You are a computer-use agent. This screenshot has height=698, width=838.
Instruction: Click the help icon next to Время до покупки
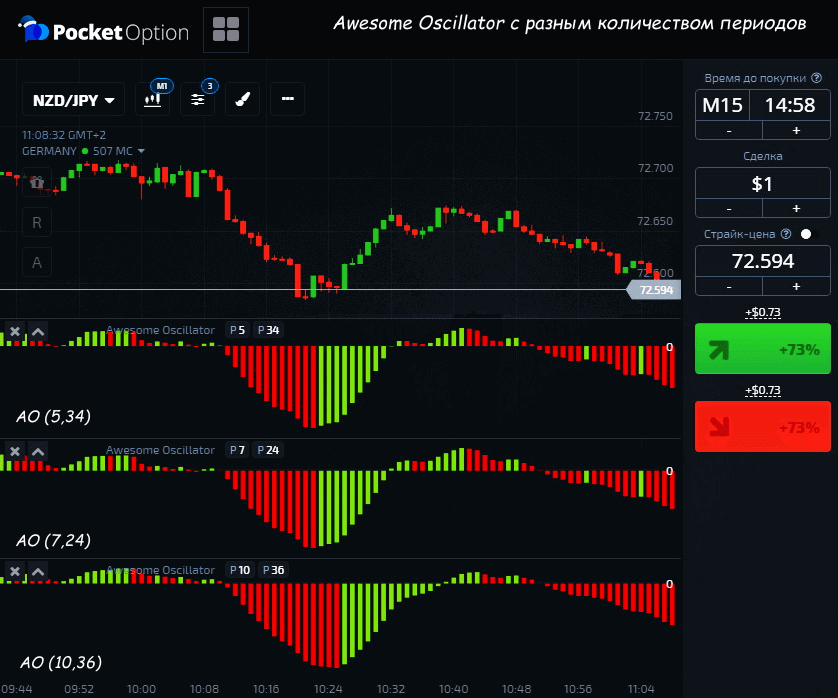click(816, 77)
